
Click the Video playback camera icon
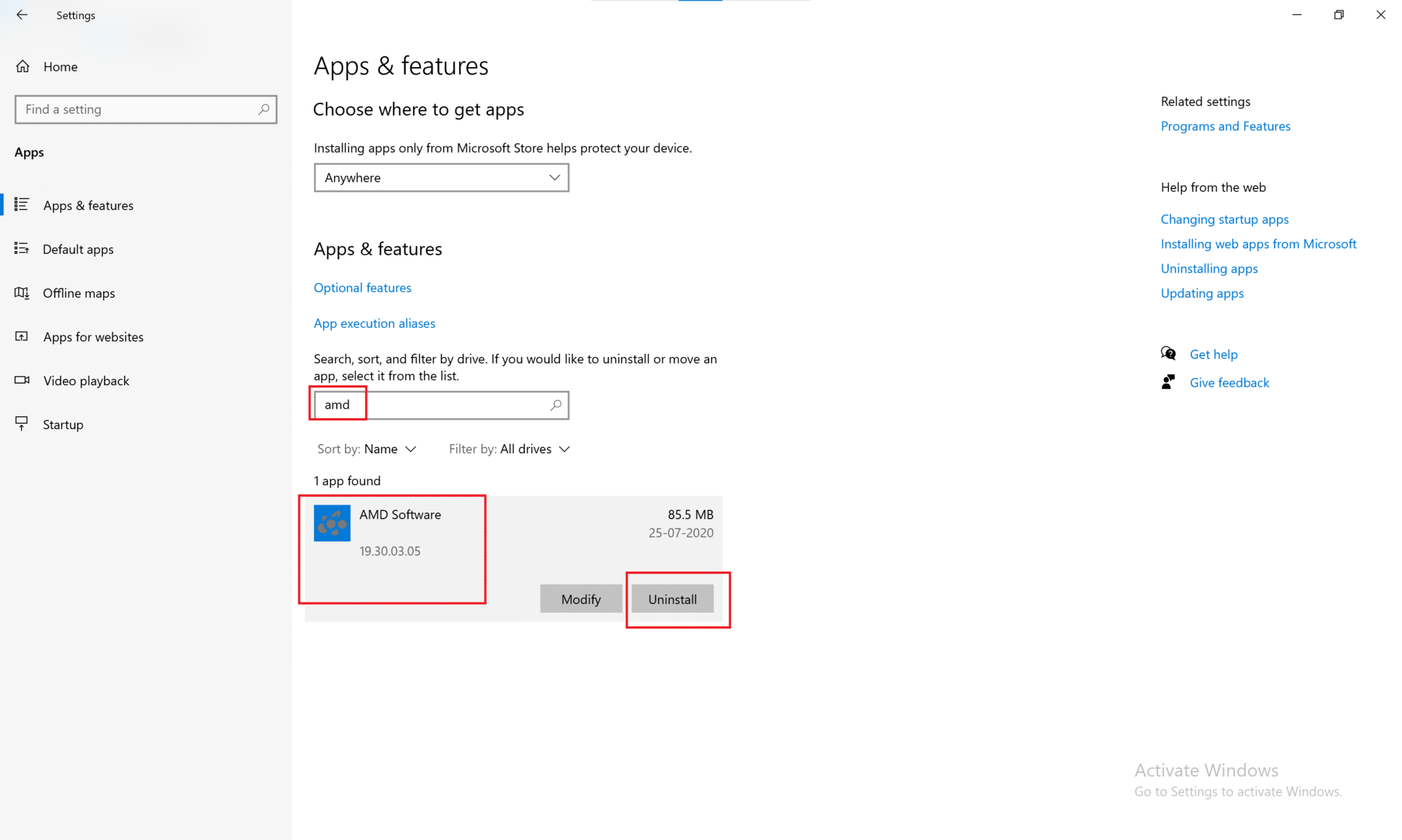point(22,380)
